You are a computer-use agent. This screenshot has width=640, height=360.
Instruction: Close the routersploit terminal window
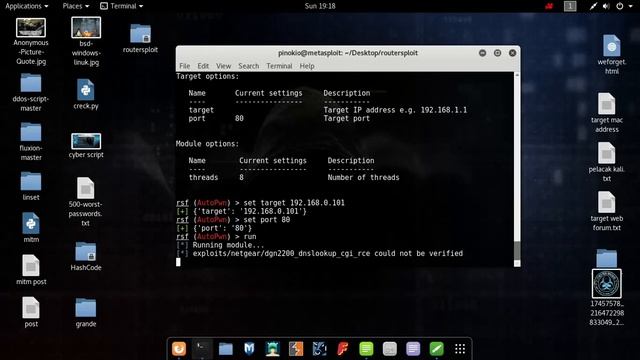pyautogui.click(x=512, y=53)
